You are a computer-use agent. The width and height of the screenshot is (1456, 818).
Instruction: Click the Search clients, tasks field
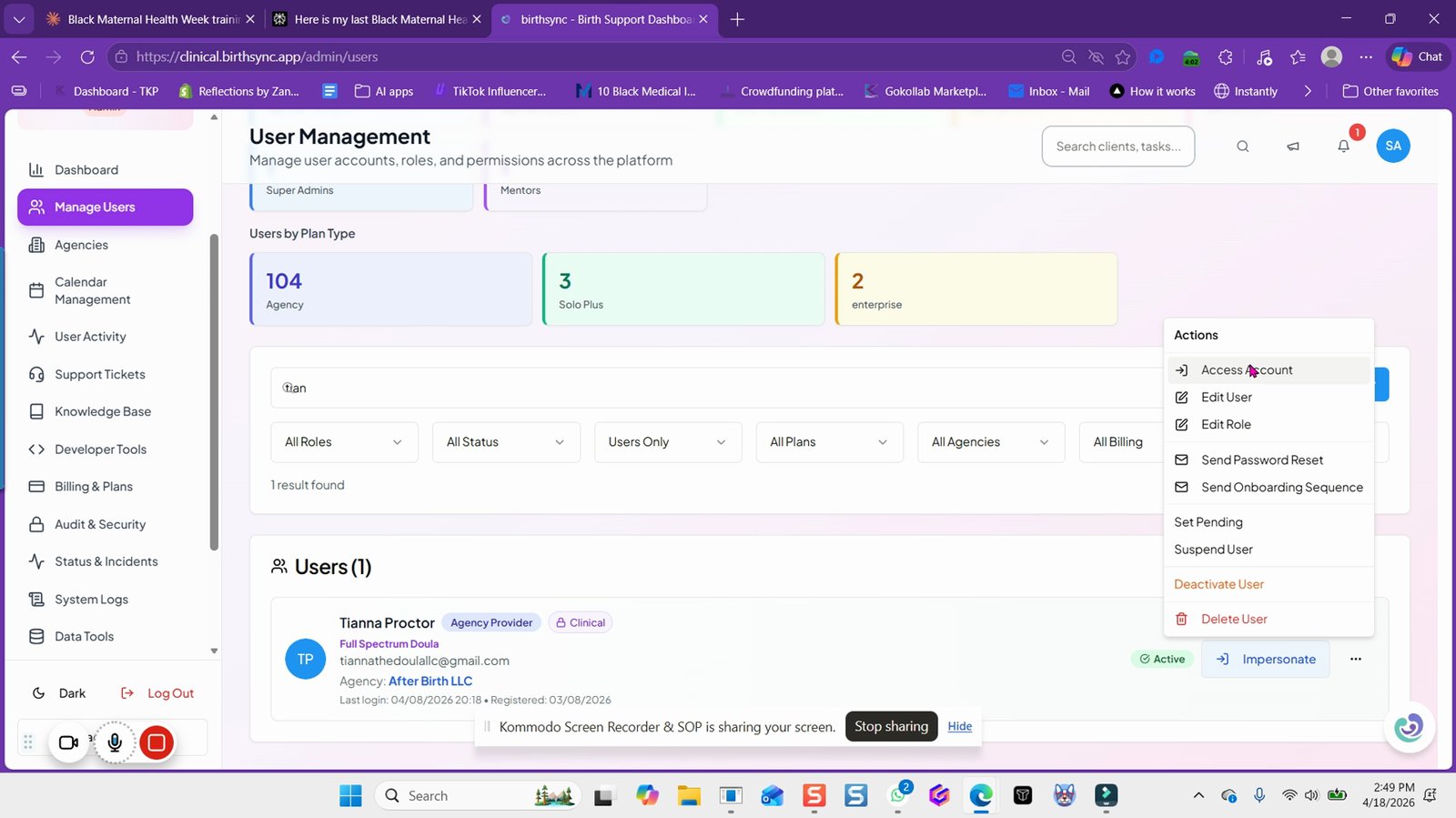pos(1118,146)
